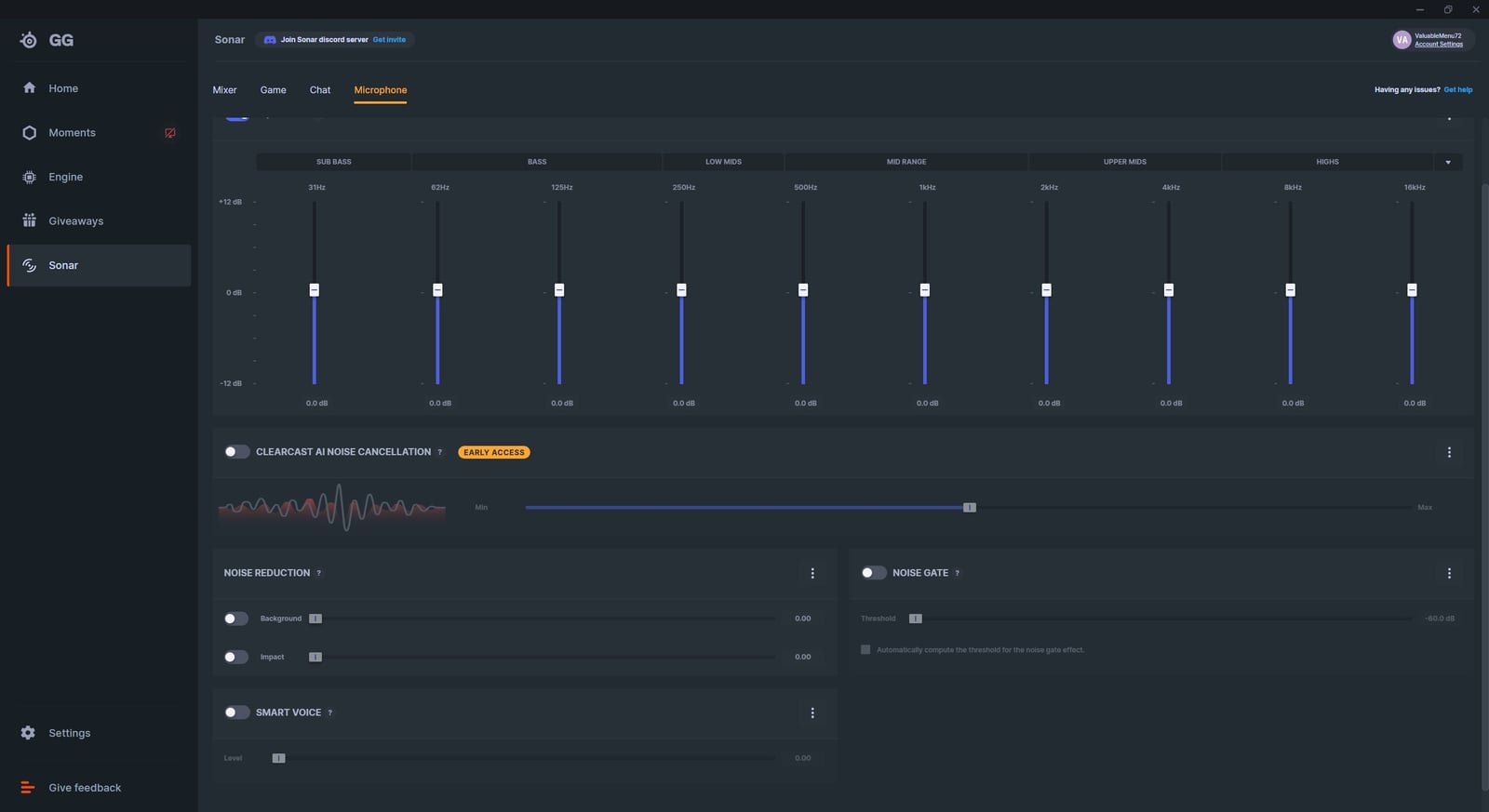Check the automatically compute threshold checkbox
1489x812 pixels.
865,650
